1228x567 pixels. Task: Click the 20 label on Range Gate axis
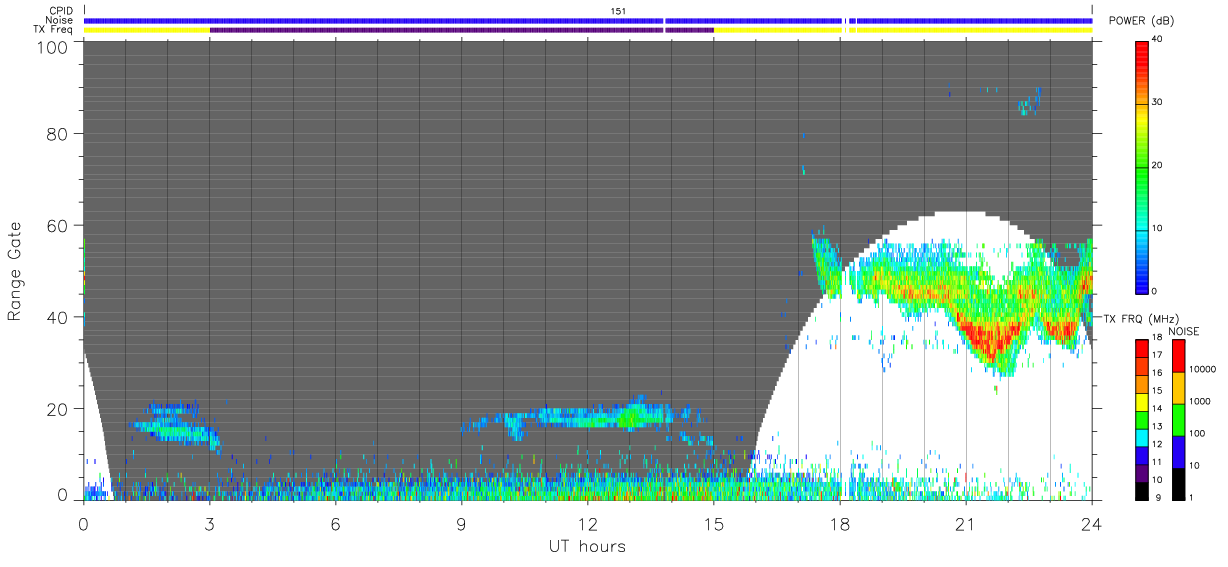pos(58,409)
